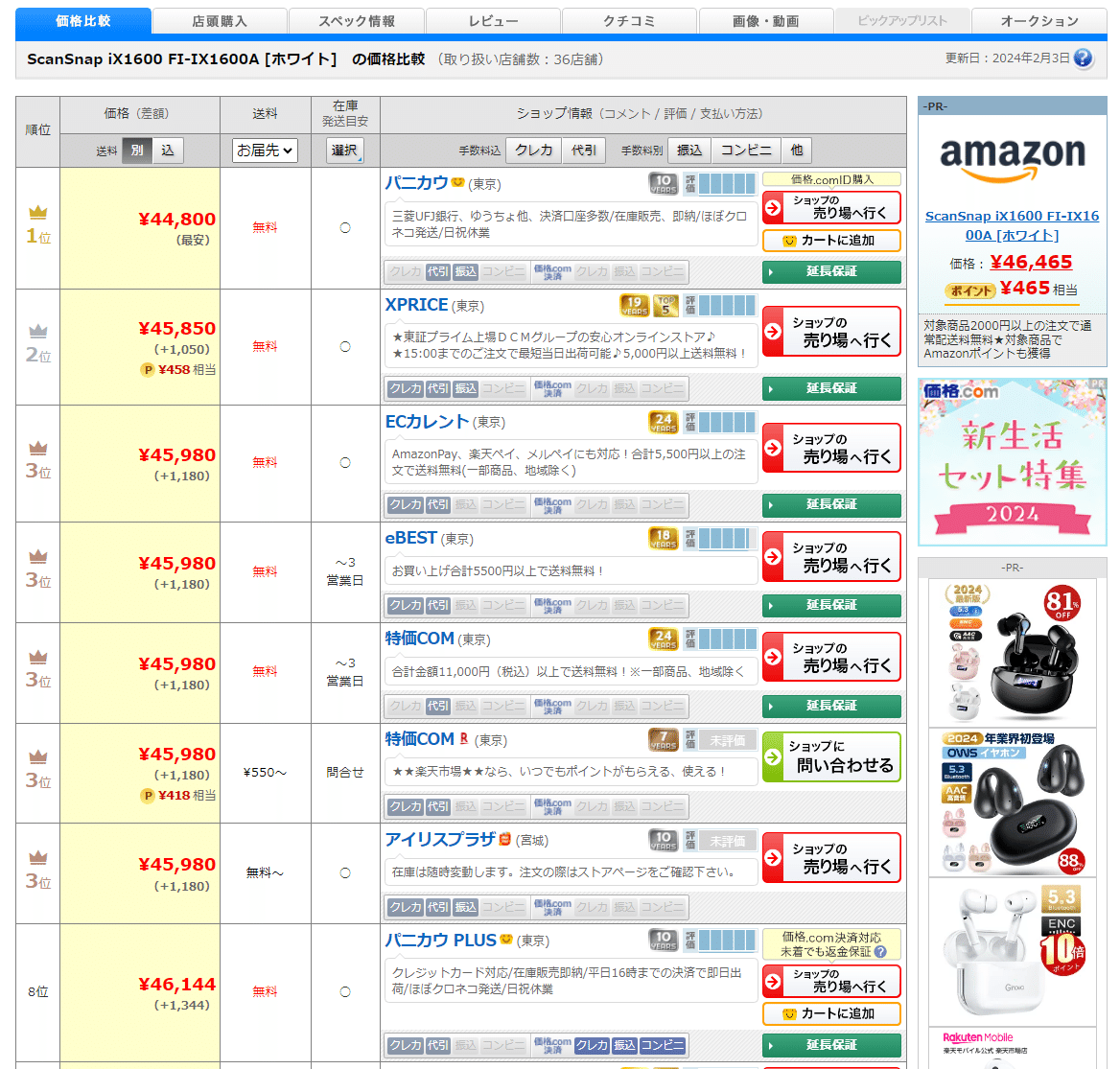Screen dimensions: 1120x1069
Task: Click the silver crown icon for rank 2
Action: point(37,331)
